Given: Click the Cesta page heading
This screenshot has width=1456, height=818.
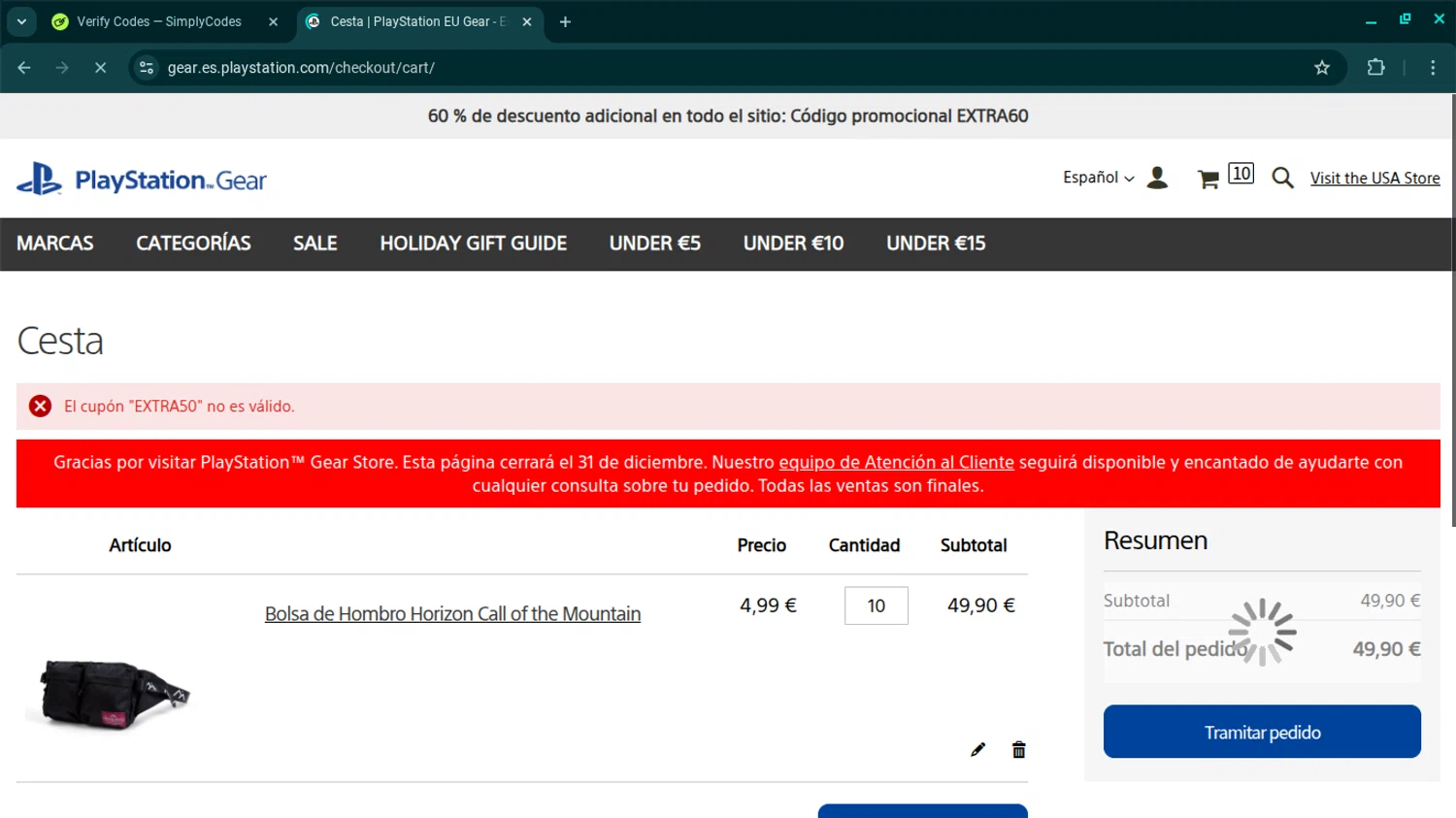Looking at the screenshot, I should coord(60,341).
